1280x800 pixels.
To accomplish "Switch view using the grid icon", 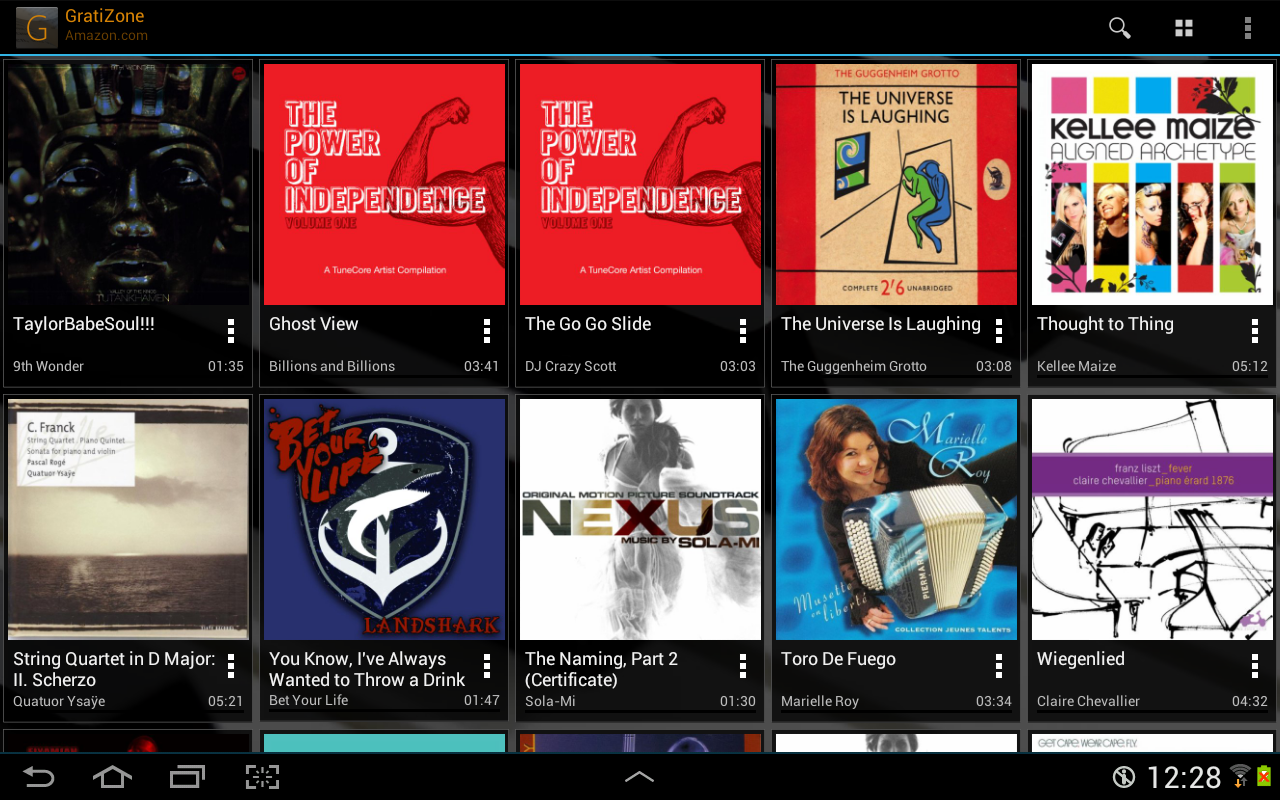I will [1184, 28].
